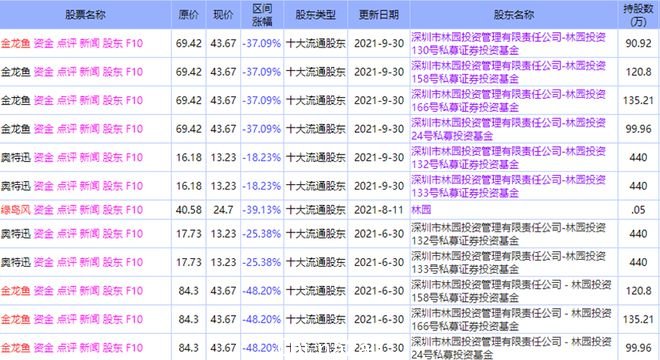Open 林园投资130号私募证券投资基金 shareholder link
Viewport: 660px width, 360px height.
point(508,44)
